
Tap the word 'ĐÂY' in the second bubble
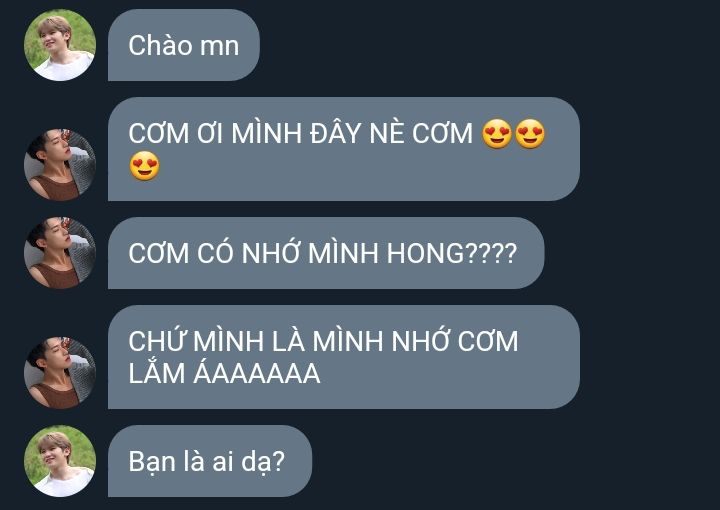[x=336, y=134]
